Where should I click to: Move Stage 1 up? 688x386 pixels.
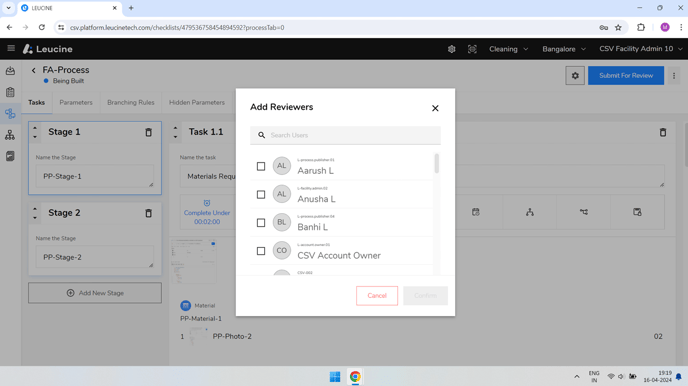tap(35, 128)
